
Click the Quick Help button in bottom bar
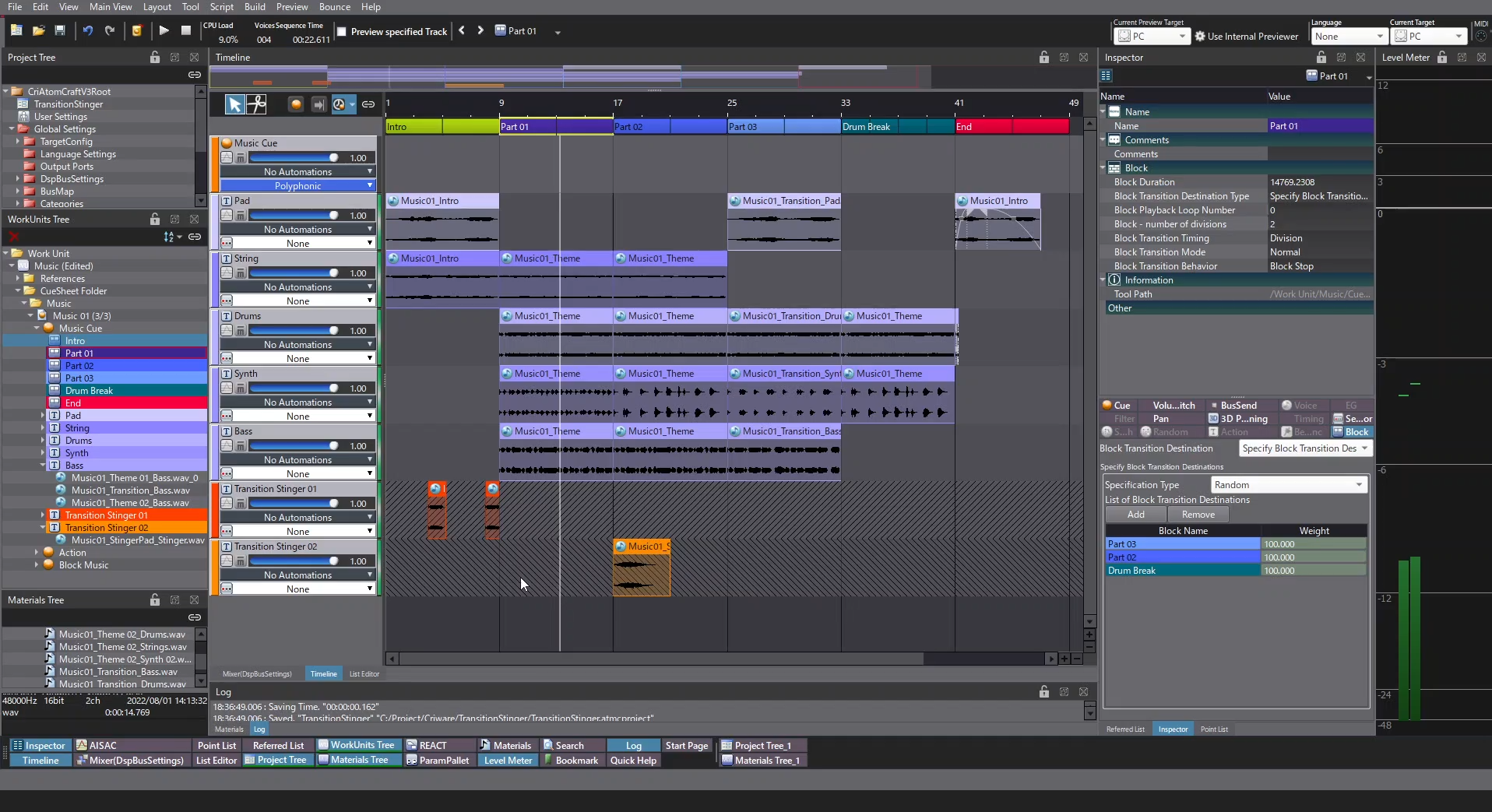point(633,761)
